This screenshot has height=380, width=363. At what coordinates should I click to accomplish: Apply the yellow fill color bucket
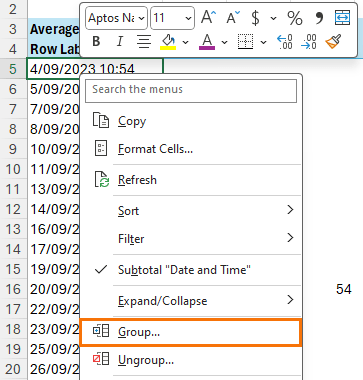click(168, 42)
